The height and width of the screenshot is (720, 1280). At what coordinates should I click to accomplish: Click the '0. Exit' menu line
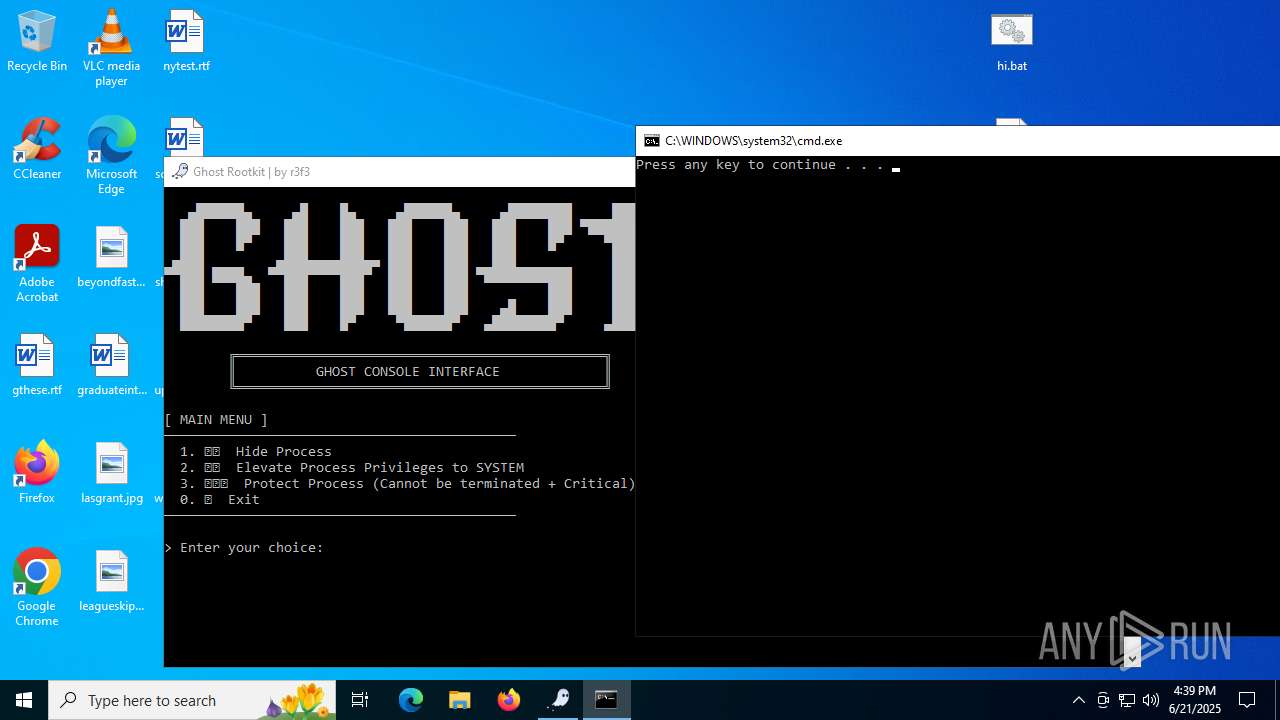[x=220, y=499]
